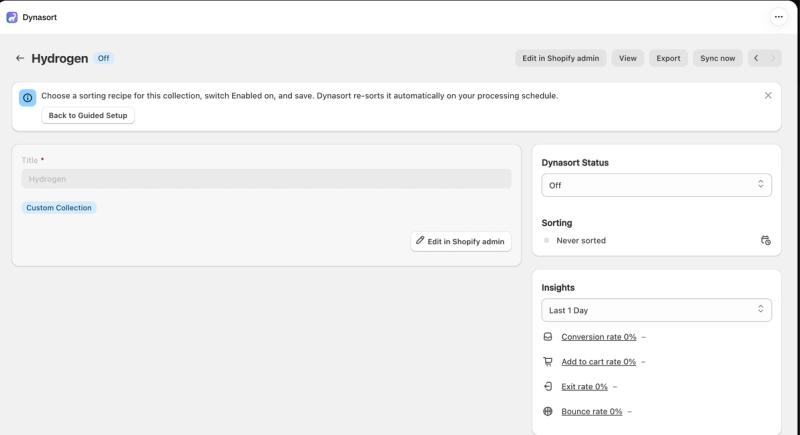Image resolution: width=800 pixels, height=435 pixels.
Task: Click the Sorting heading
Action: pyautogui.click(x=557, y=223)
